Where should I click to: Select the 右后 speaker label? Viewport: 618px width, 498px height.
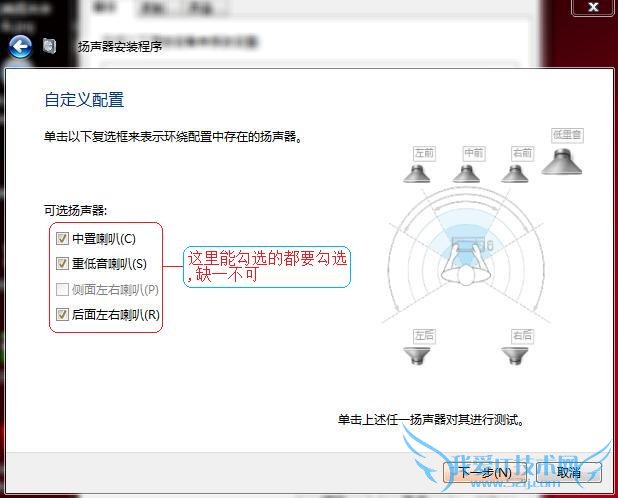pos(523,336)
